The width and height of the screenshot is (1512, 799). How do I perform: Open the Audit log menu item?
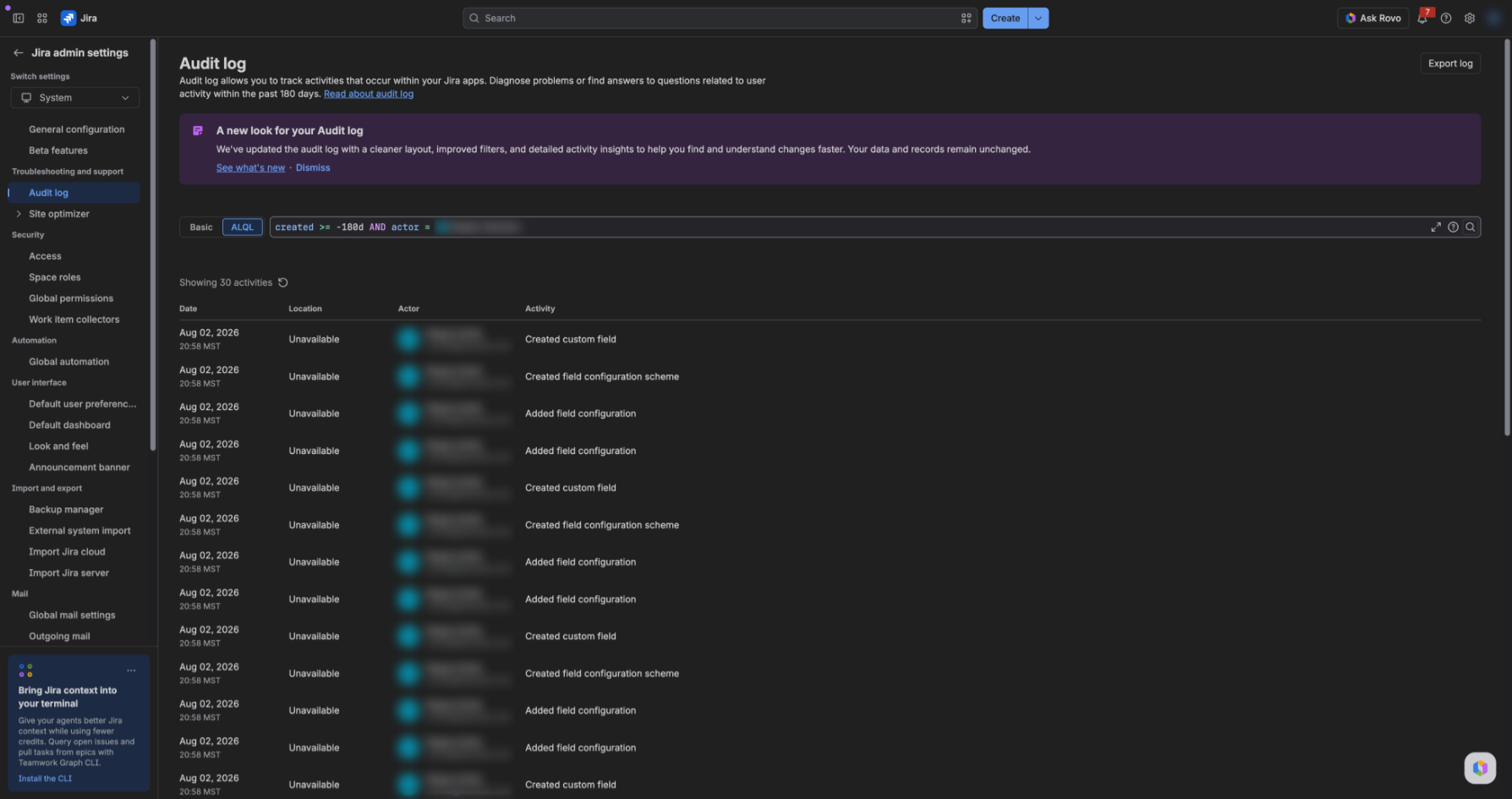click(x=74, y=193)
